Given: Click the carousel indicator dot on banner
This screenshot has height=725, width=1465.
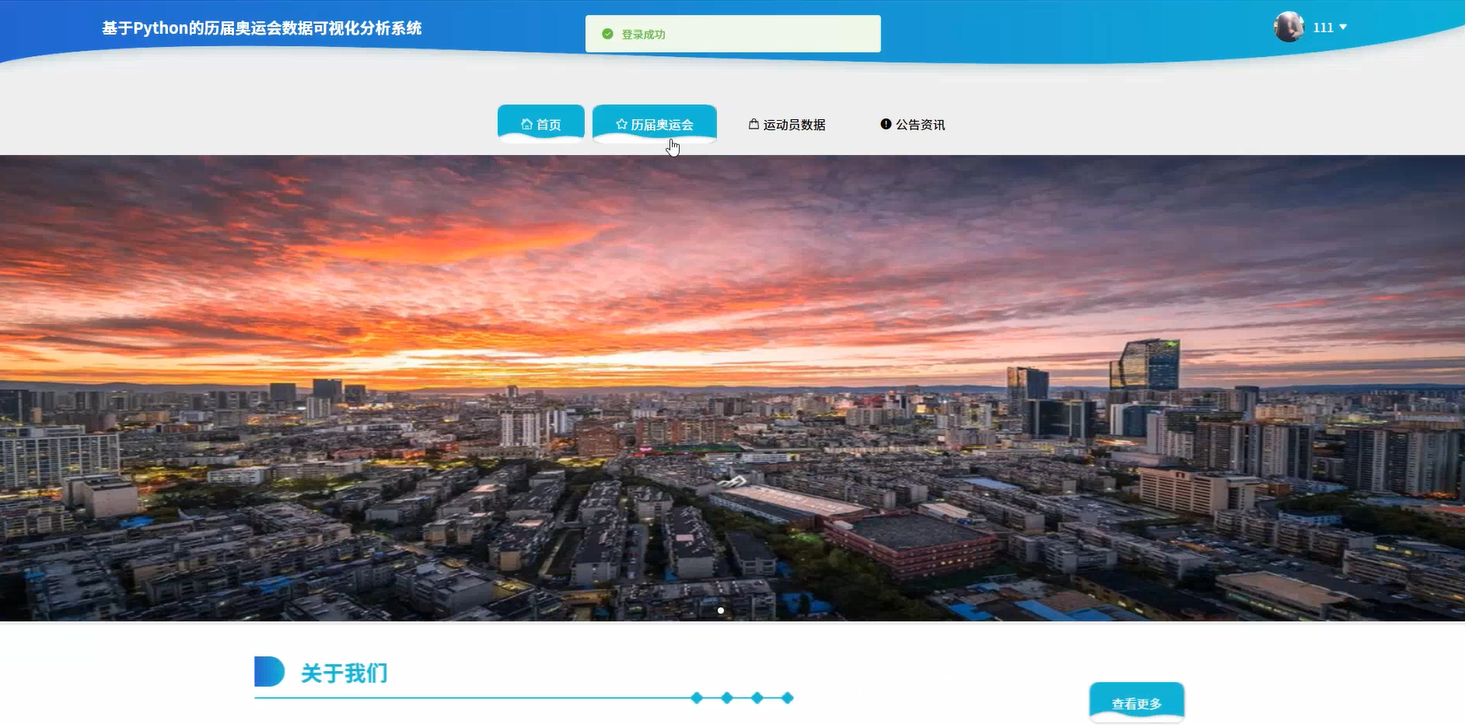Looking at the screenshot, I should 721,610.
